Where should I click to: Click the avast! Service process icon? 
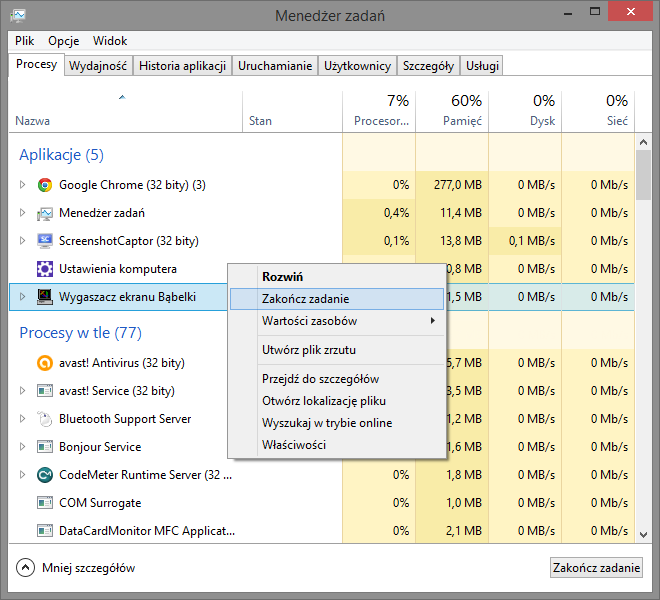45,391
